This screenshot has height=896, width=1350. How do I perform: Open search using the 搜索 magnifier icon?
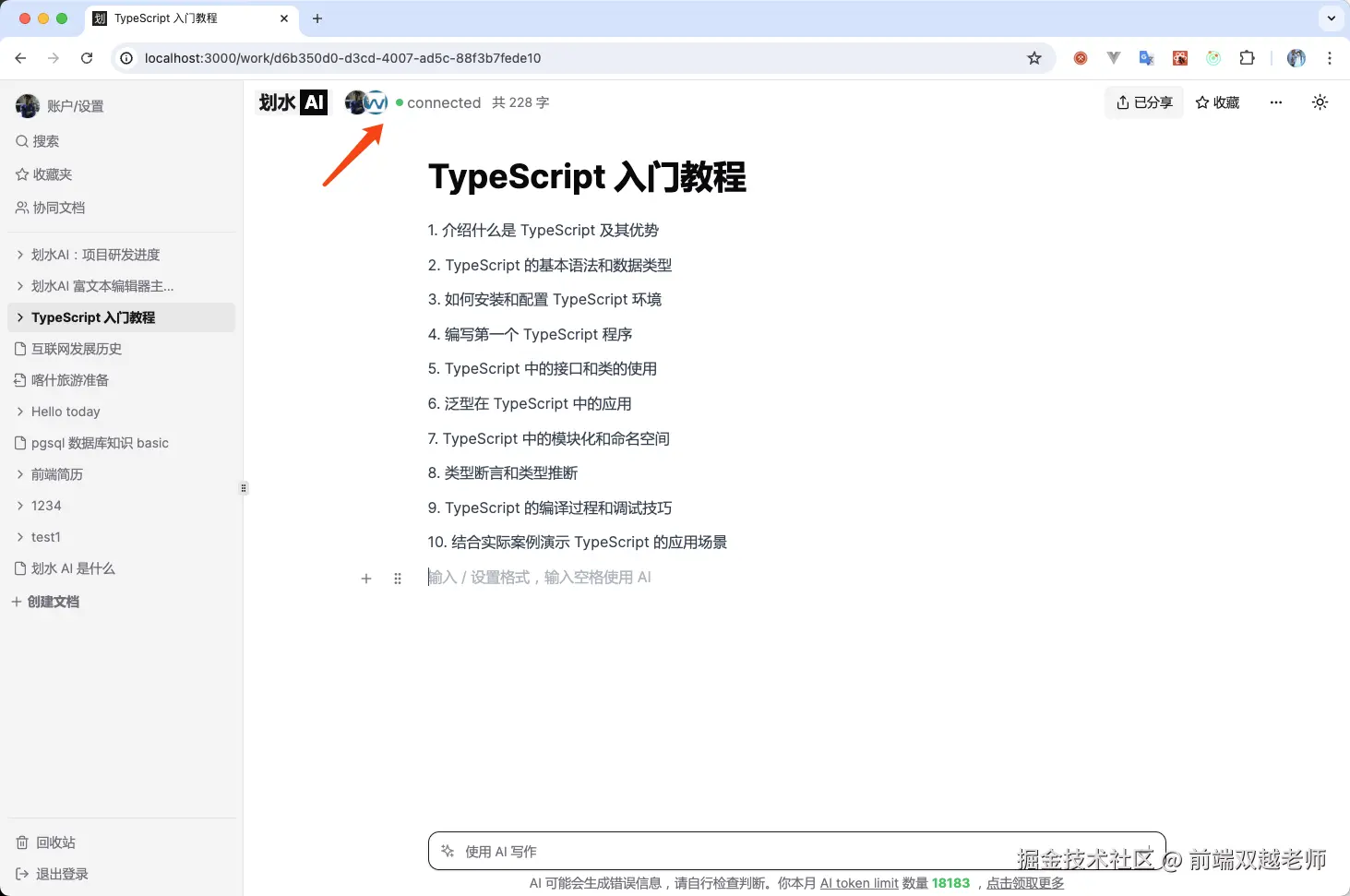(x=22, y=140)
